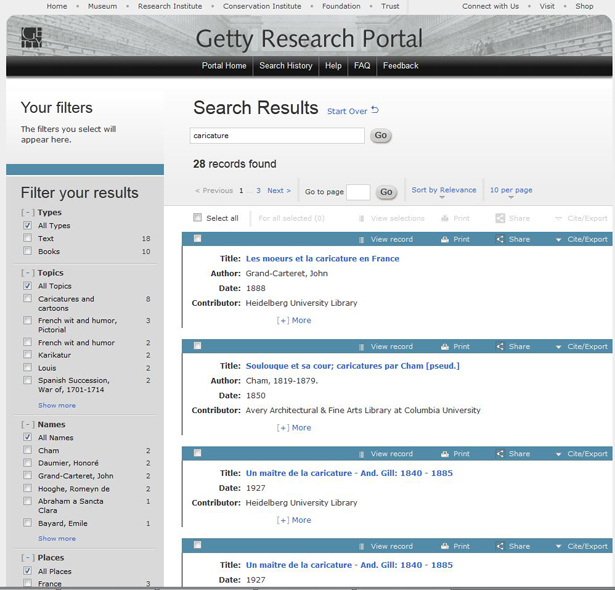Check Daumier, Honoré name filter
The image size is (615, 590).
[27, 463]
